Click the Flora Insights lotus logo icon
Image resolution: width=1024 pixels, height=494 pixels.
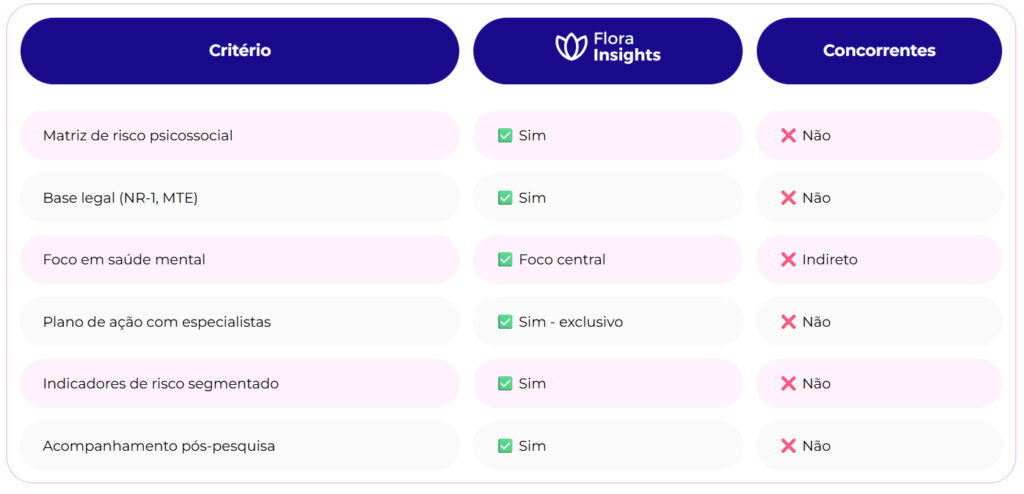[x=571, y=47]
